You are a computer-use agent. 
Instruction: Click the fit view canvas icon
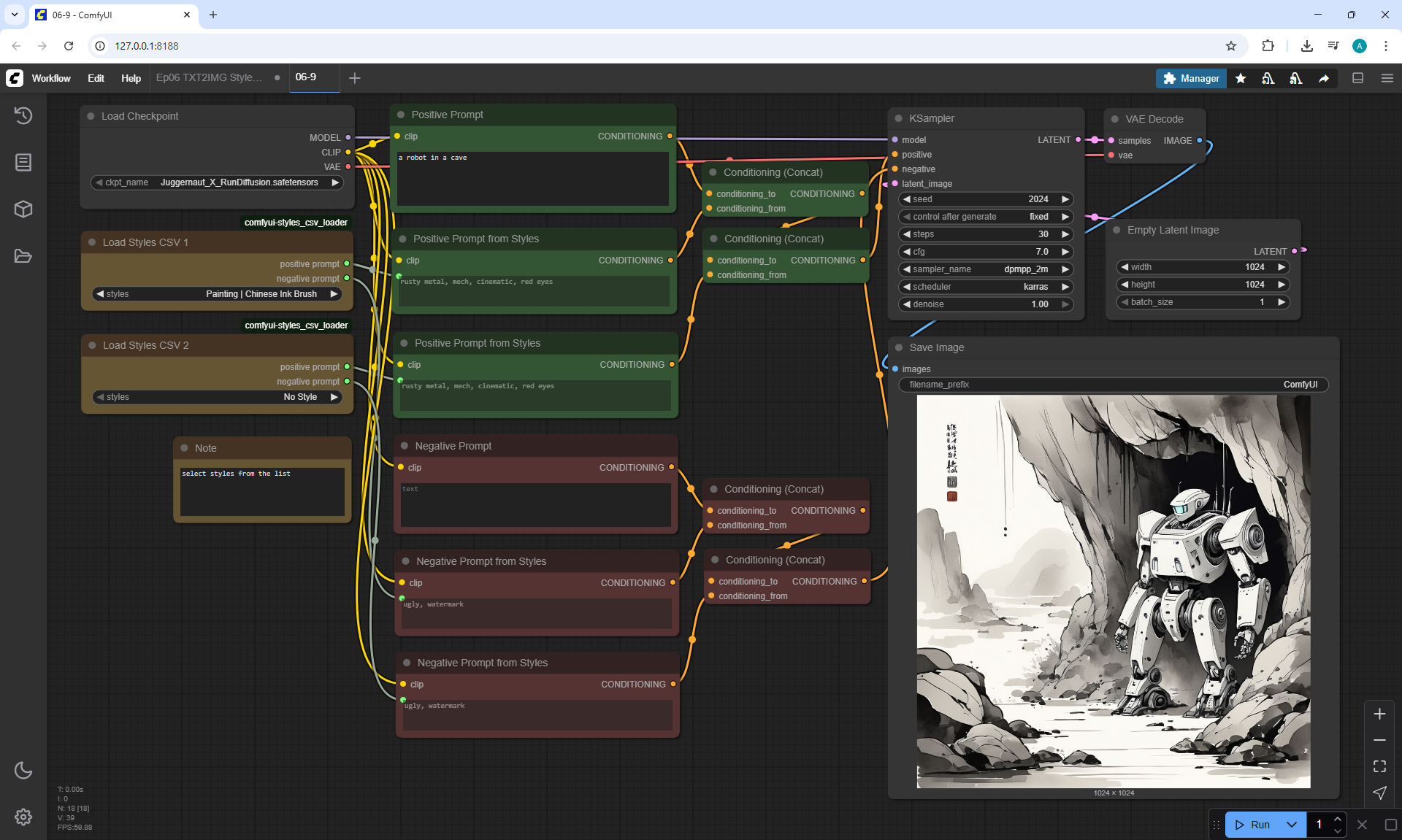coord(1379,766)
